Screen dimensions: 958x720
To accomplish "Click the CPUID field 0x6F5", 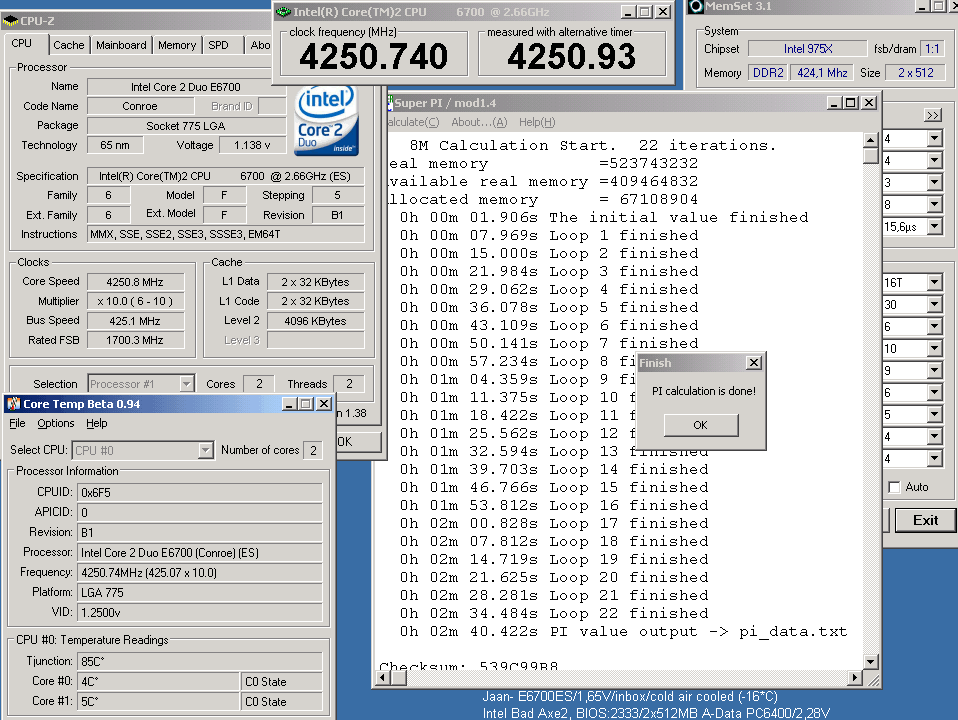I will tap(200, 493).
